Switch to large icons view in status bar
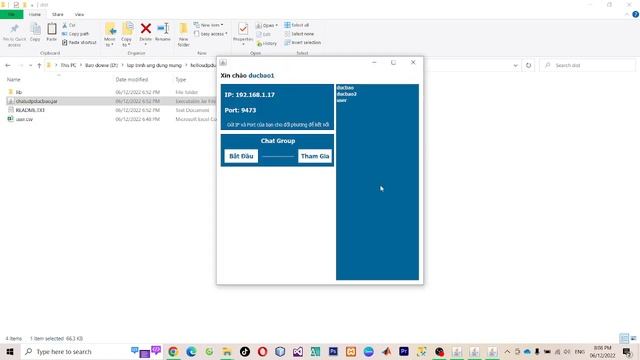This screenshot has height=360, width=640. tap(633, 338)
